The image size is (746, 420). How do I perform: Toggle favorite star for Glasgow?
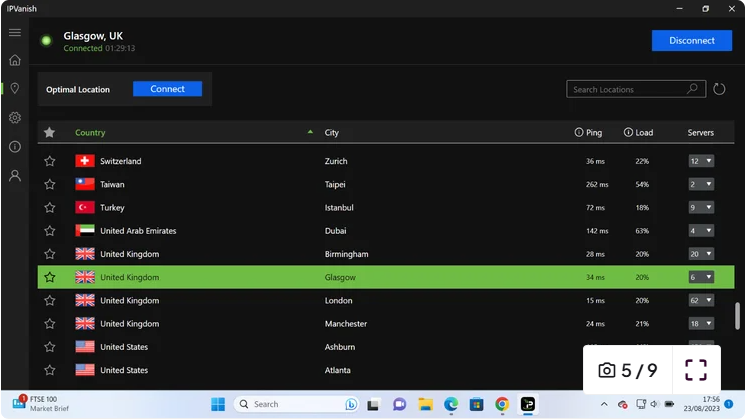tap(49, 277)
